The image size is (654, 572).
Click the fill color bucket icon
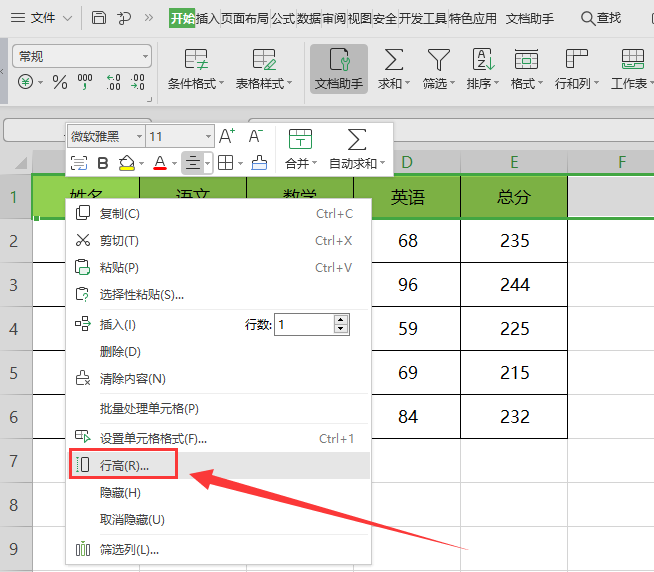click(126, 163)
